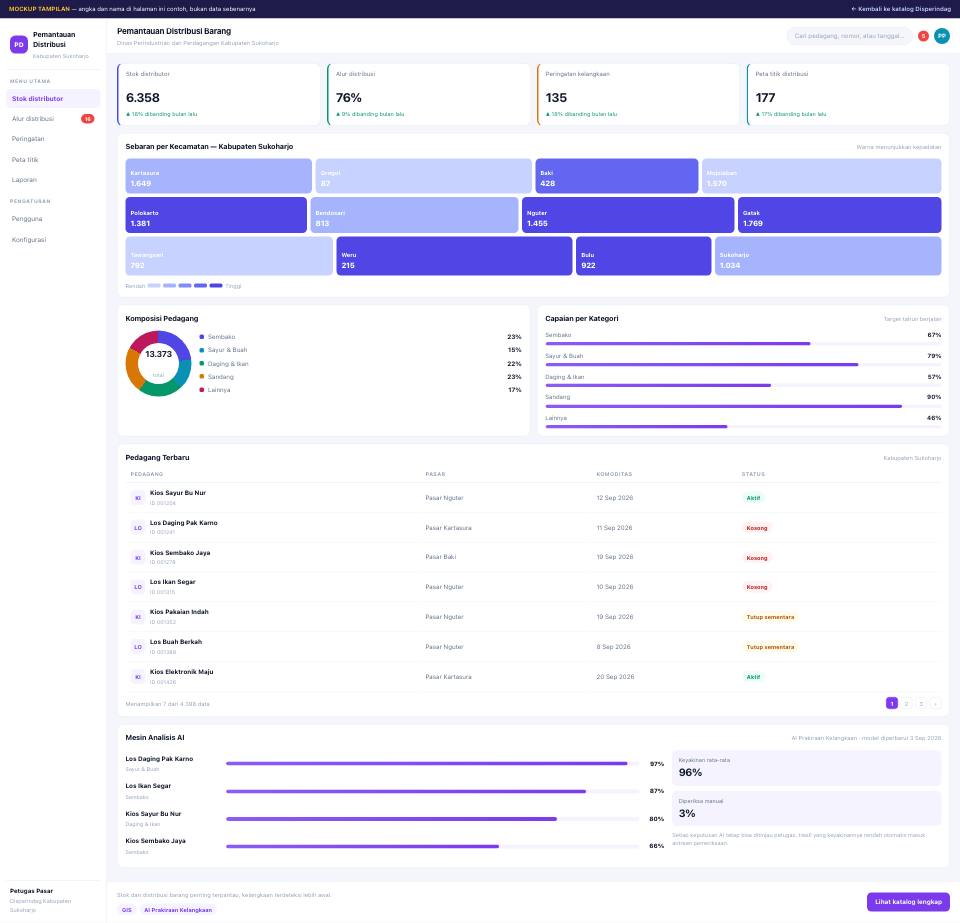Open the Peringatan kelangkaan 135 card
The height and width of the screenshot is (923, 960).
pos(639,95)
